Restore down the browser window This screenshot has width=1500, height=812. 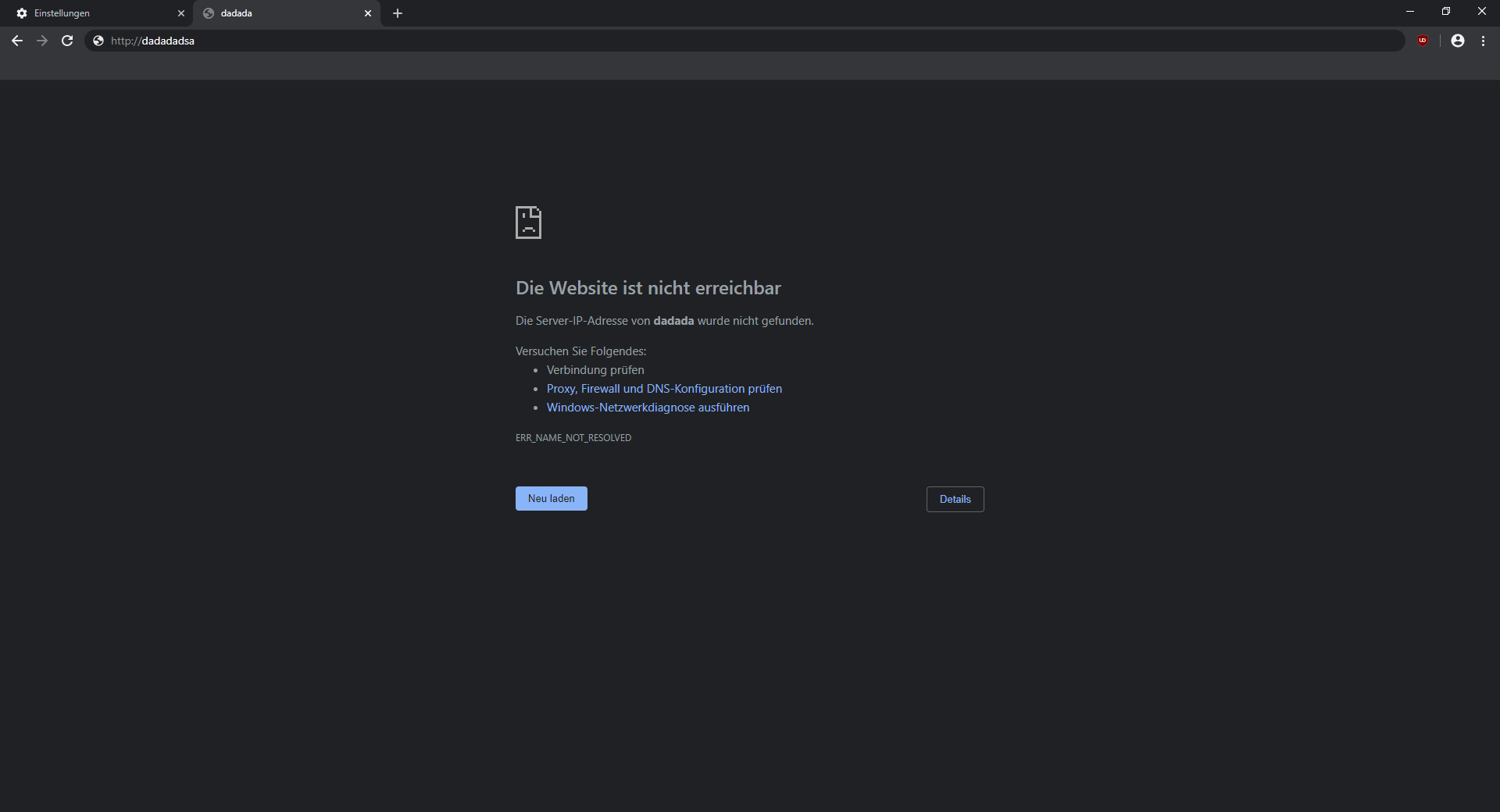(x=1446, y=12)
